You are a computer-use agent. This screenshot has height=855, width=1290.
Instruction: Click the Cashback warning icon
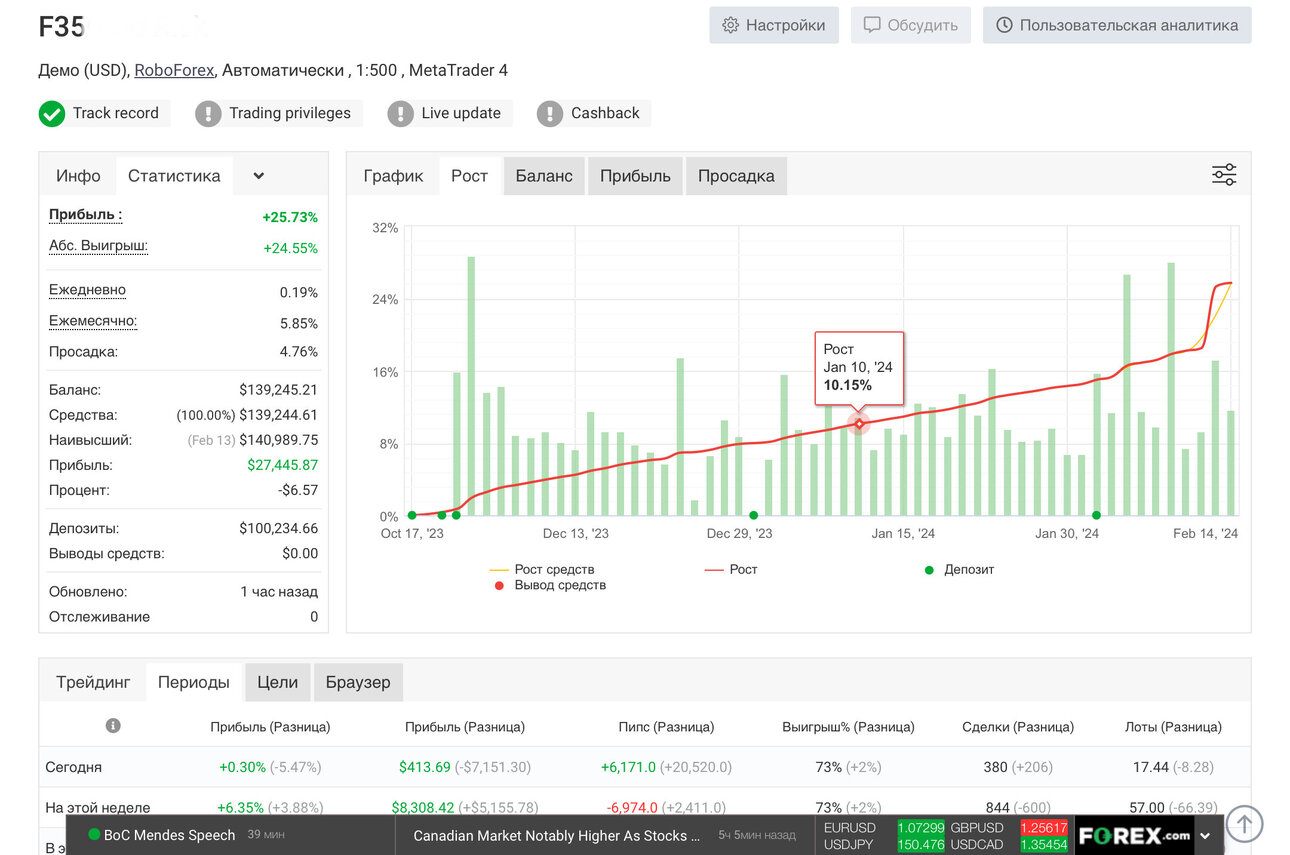(x=550, y=114)
